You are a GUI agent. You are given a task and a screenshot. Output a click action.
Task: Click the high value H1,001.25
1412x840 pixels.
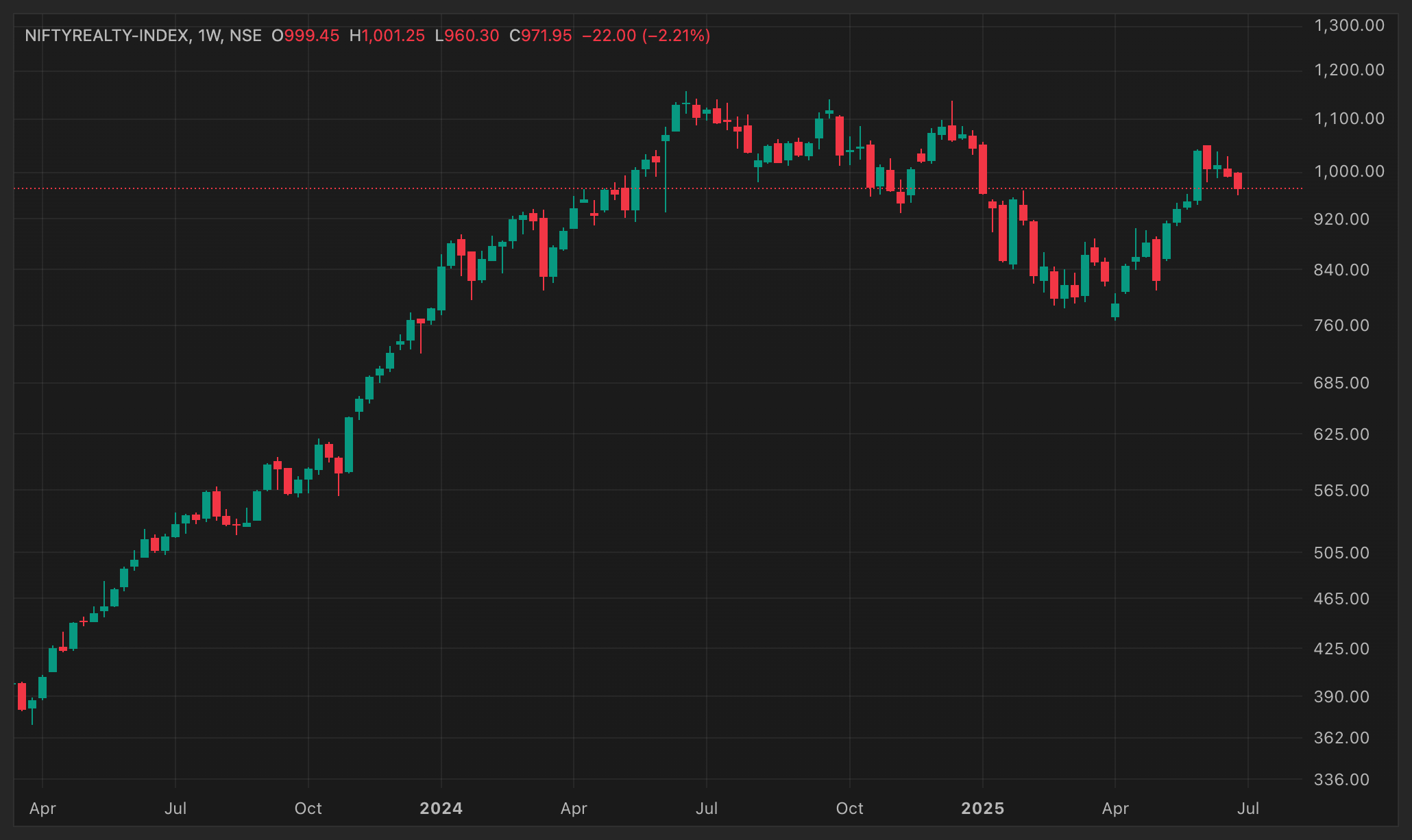point(387,36)
